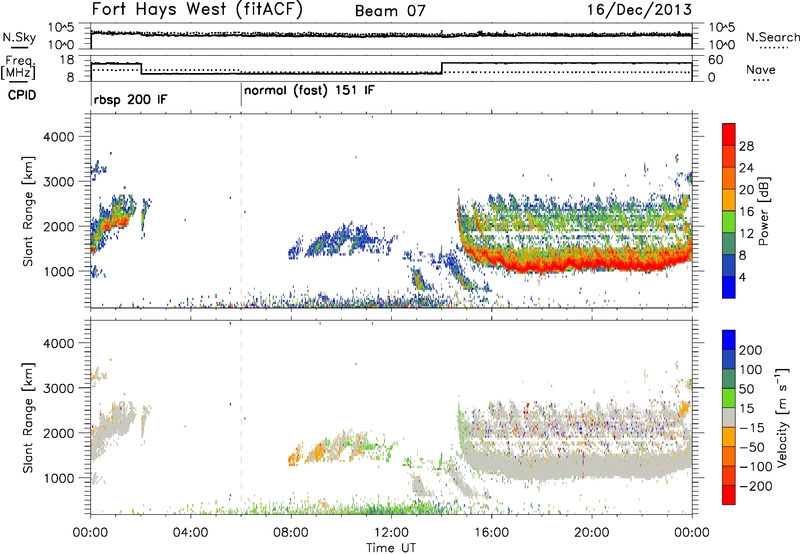
Task: Click the 'Slant Range [km]' label of power panel
Action: click(x=28, y=211)
